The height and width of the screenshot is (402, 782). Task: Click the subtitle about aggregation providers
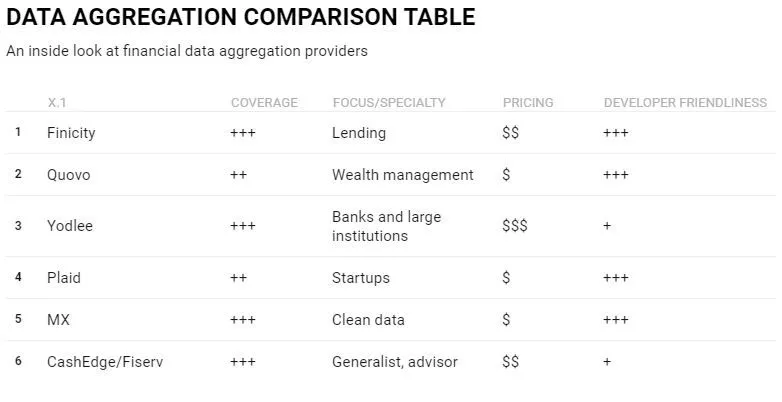pos(187,51)
